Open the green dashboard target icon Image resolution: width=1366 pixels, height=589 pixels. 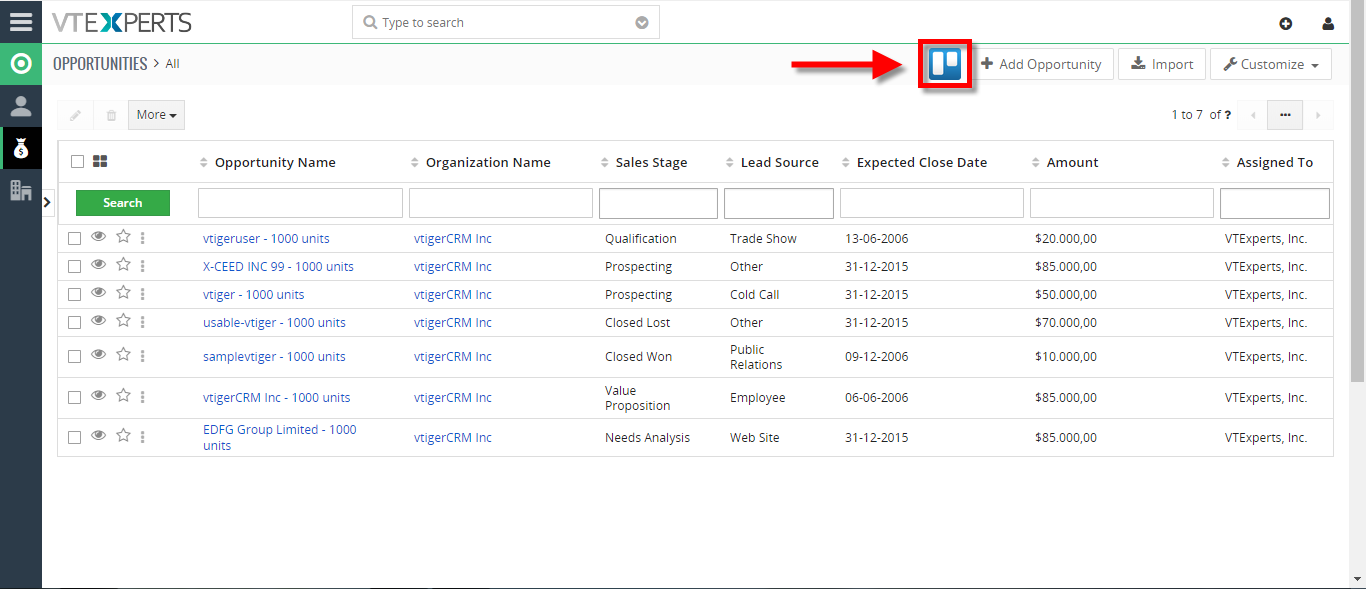pos(21,64)
